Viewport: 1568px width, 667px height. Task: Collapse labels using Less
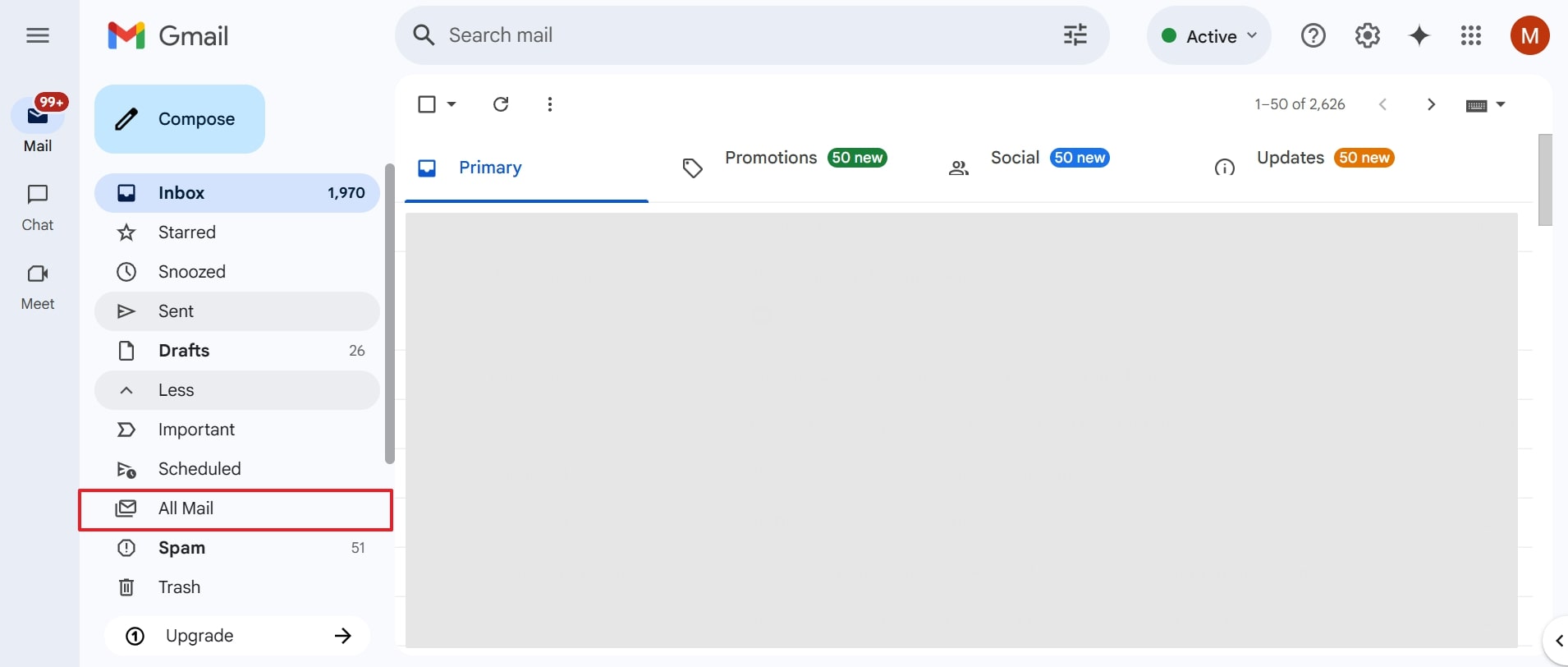coord(176,390)
